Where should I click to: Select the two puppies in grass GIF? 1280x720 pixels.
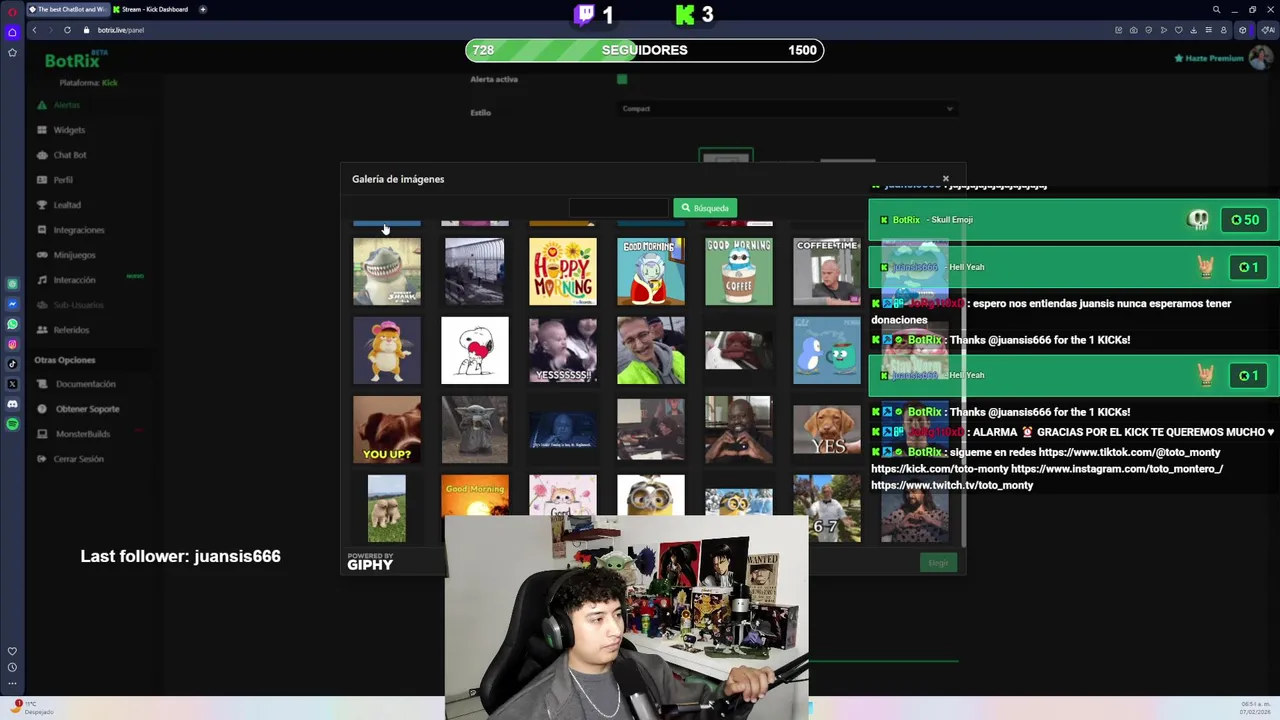tap(387, 509)
